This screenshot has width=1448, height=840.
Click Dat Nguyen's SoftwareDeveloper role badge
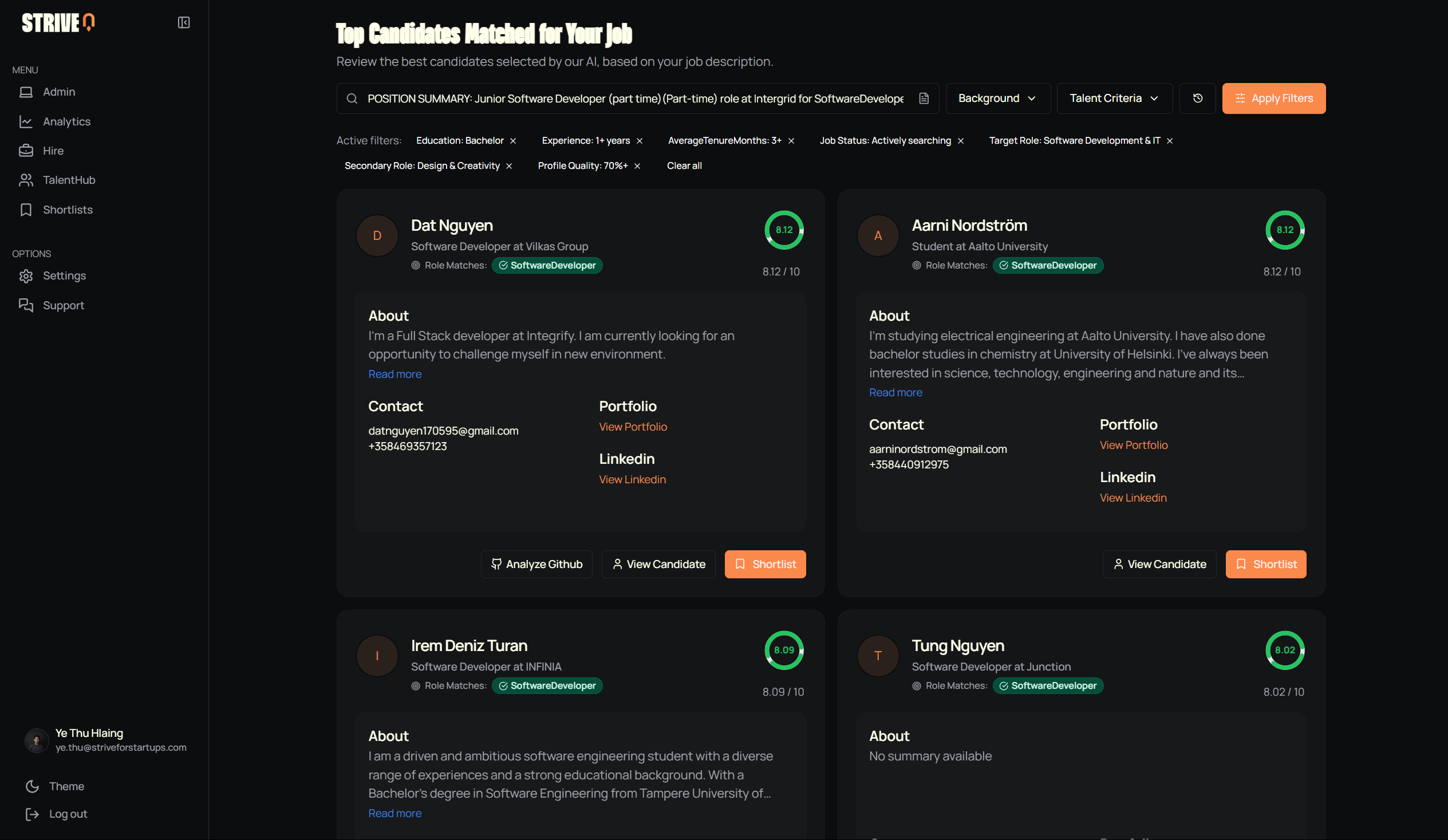point(547,266)
